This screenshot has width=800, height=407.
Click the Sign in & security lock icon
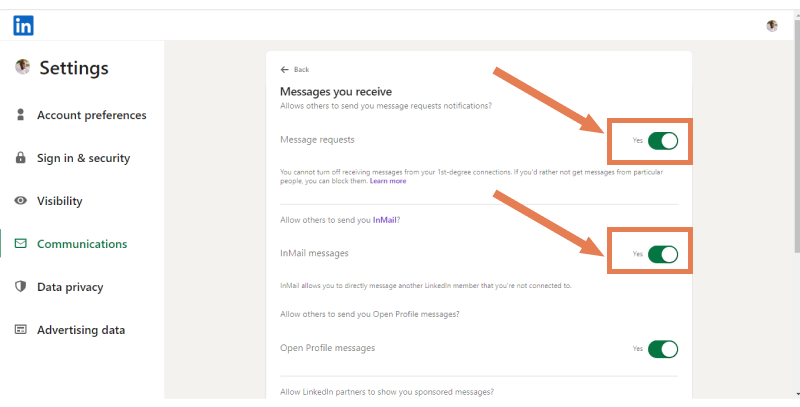pos(20,158)
